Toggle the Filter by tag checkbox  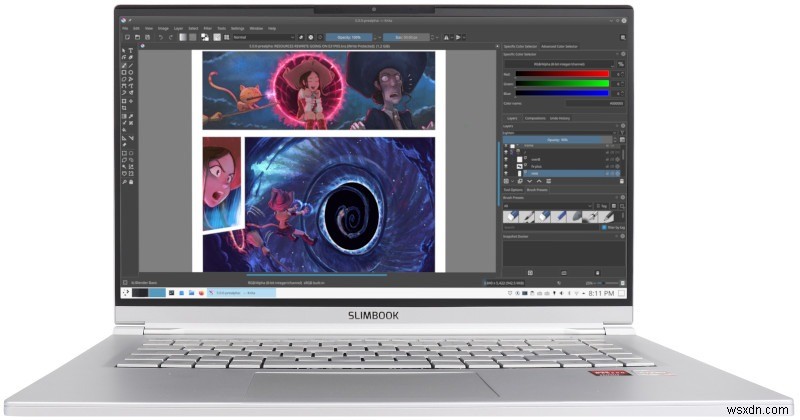604,228
